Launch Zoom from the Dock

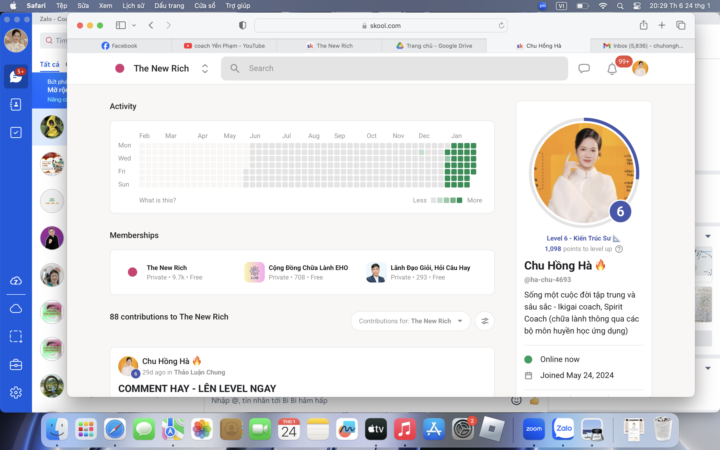[534, 429]
